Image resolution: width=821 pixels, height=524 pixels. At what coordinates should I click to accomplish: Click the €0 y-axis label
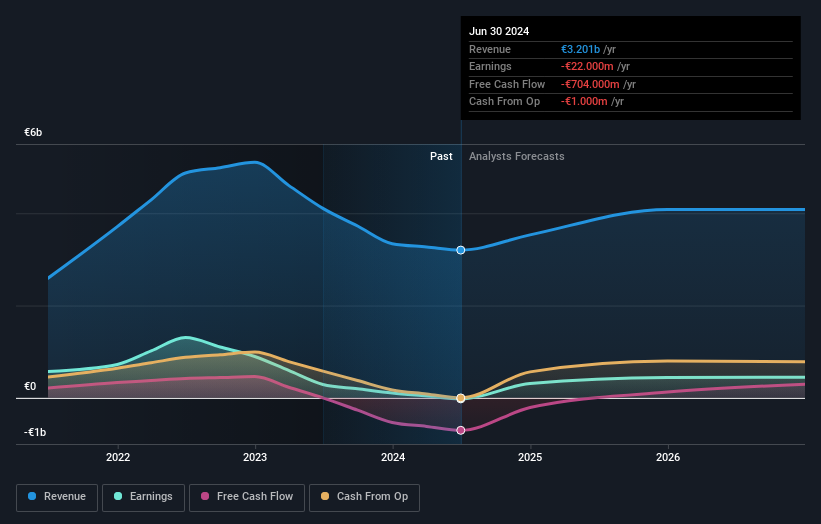pos(30,386)
